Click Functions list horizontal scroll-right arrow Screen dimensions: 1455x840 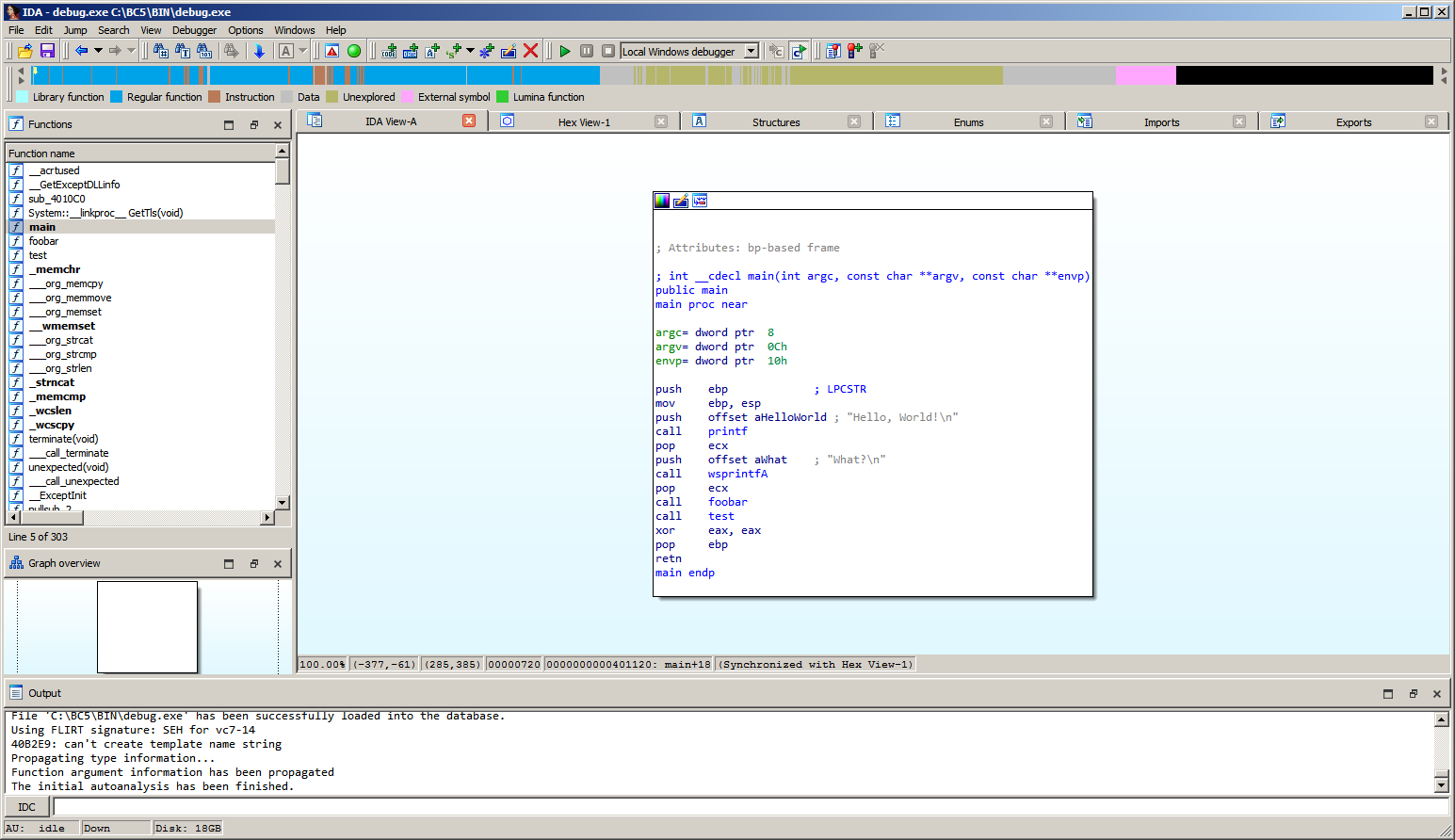point(267,517)
